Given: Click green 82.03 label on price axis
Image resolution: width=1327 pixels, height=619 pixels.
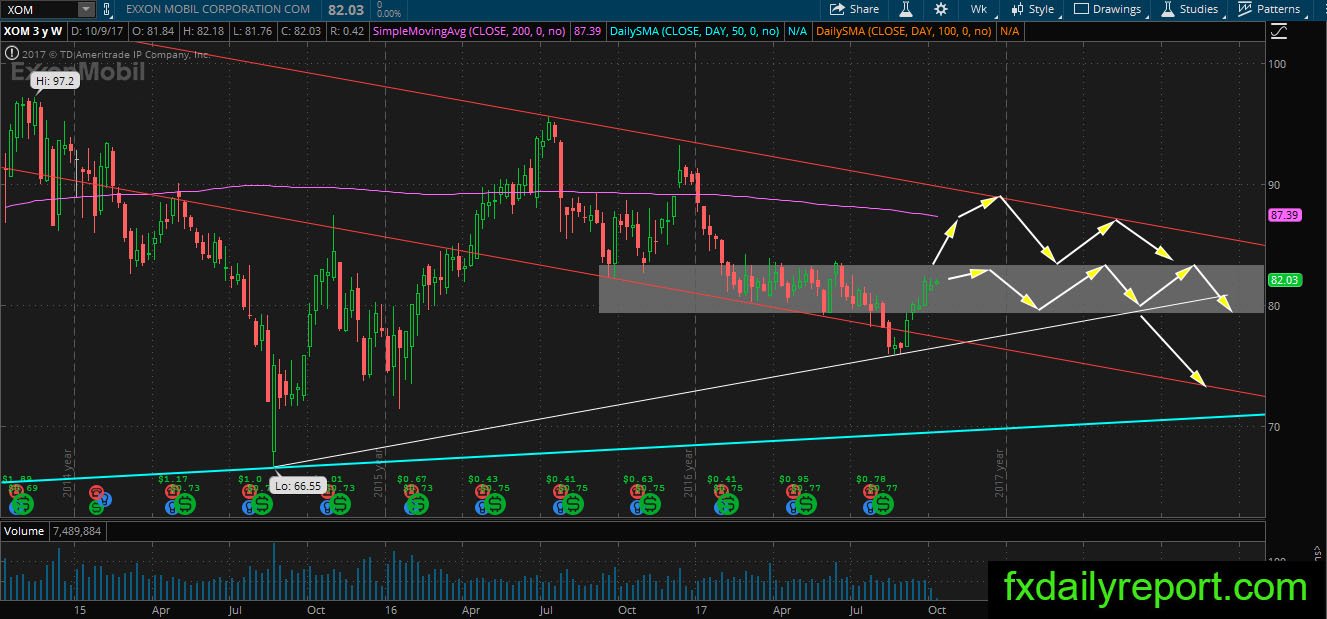Looking at the screenshot, I should [1283, 281].
